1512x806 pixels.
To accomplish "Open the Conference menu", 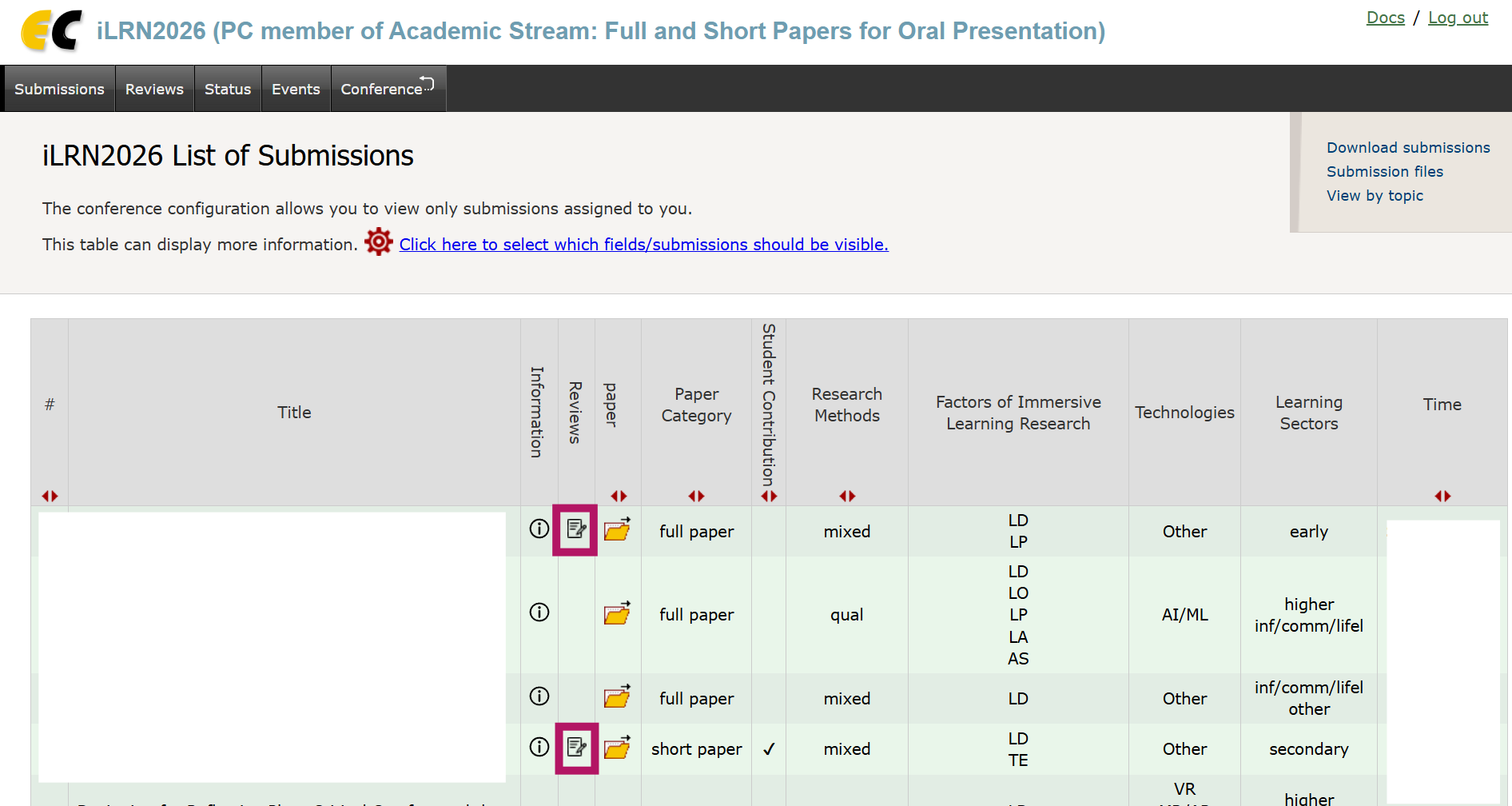I will pos(387,89).
